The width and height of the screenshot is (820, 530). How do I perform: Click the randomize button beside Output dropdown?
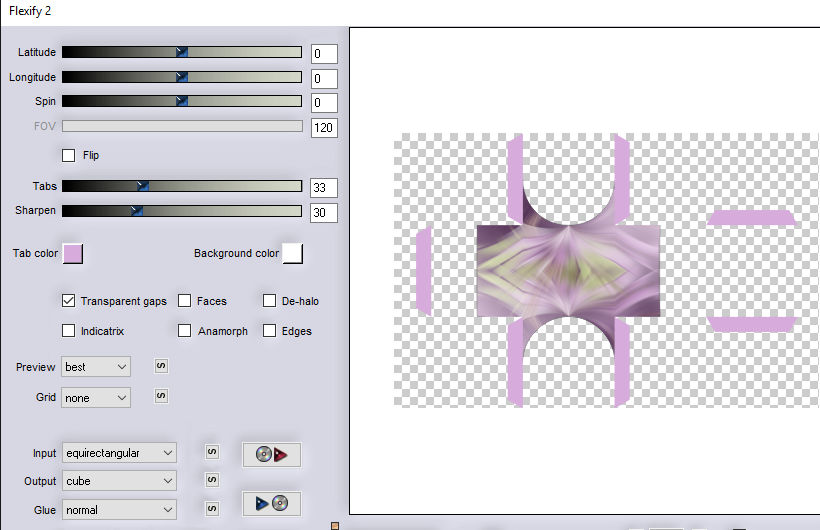click(x=212, y=479)
